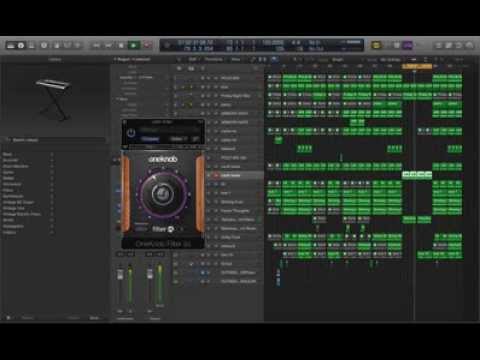Select the Piano category in Library
The height and width of the screenshot is (360, 480).
point(8,190)
